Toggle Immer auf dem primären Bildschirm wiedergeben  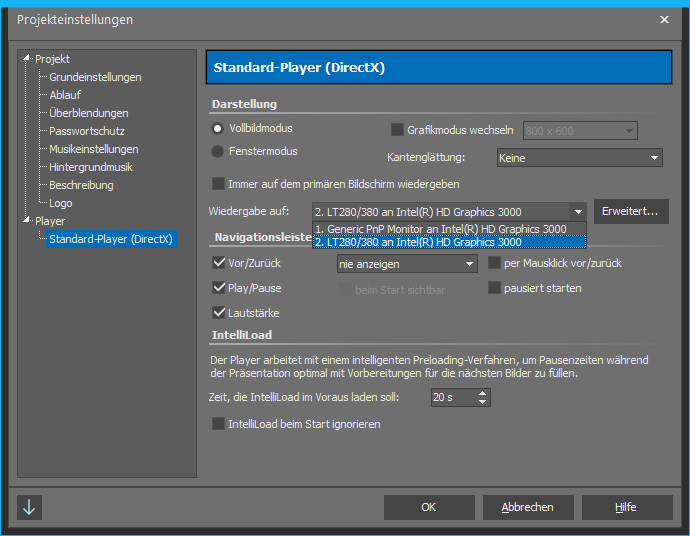point(219,184)
